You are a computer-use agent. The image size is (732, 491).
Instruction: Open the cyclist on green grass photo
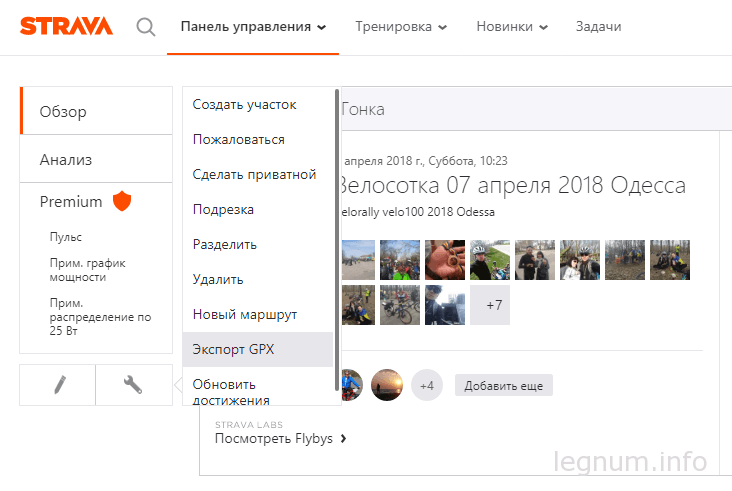490,260
